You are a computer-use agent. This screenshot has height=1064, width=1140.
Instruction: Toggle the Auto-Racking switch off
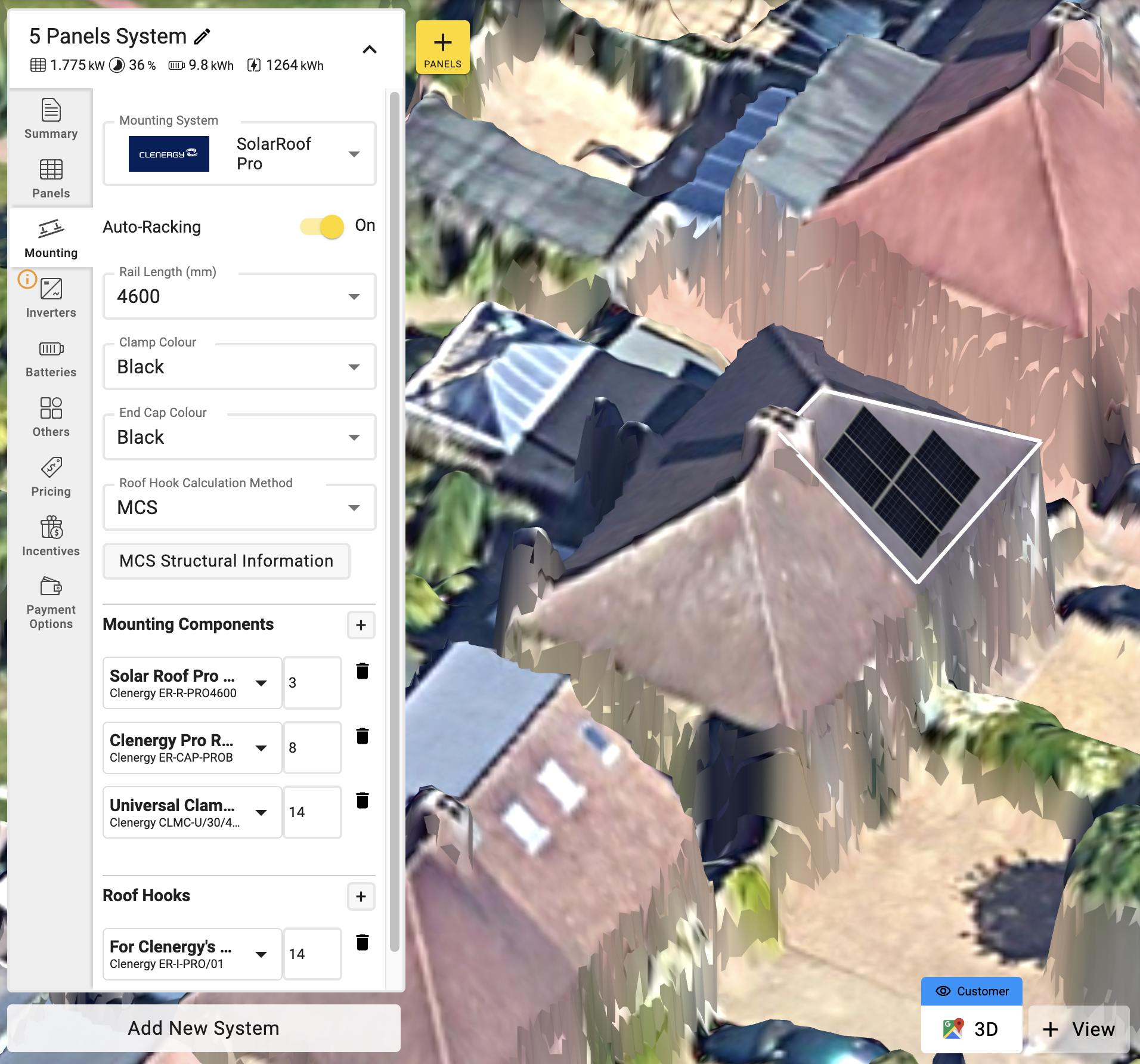323,227
